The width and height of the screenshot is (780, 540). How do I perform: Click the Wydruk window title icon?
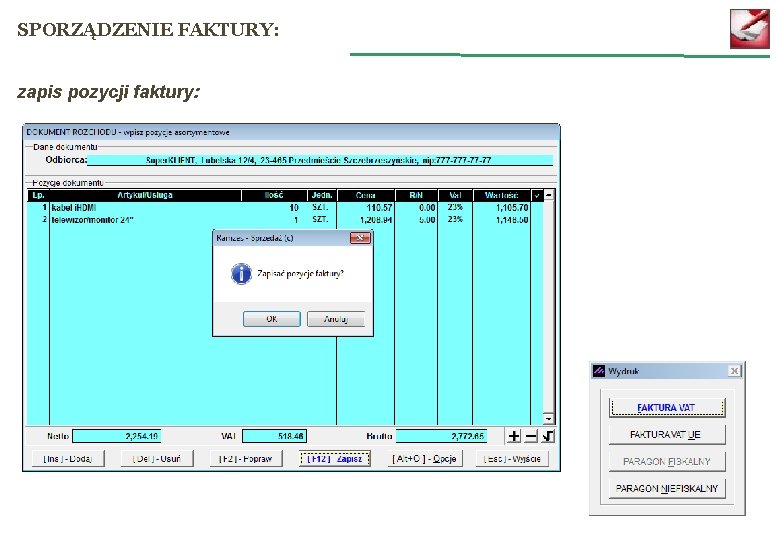pyautogui.click(x=599, y=371)
